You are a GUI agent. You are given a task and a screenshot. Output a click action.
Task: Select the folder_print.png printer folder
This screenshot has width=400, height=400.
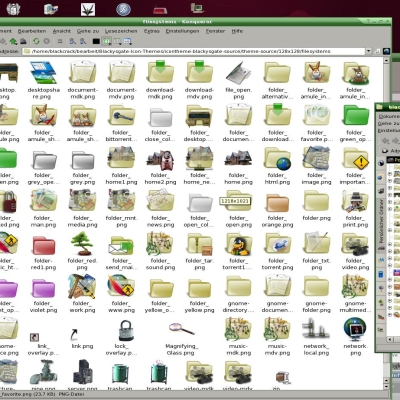(x=356, y=201)
